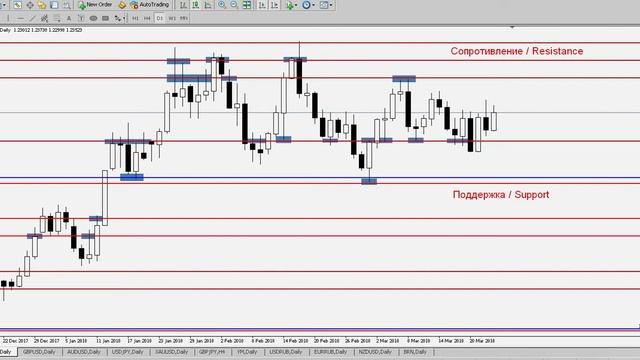Select the D1 timeframe button

point(160,18)
